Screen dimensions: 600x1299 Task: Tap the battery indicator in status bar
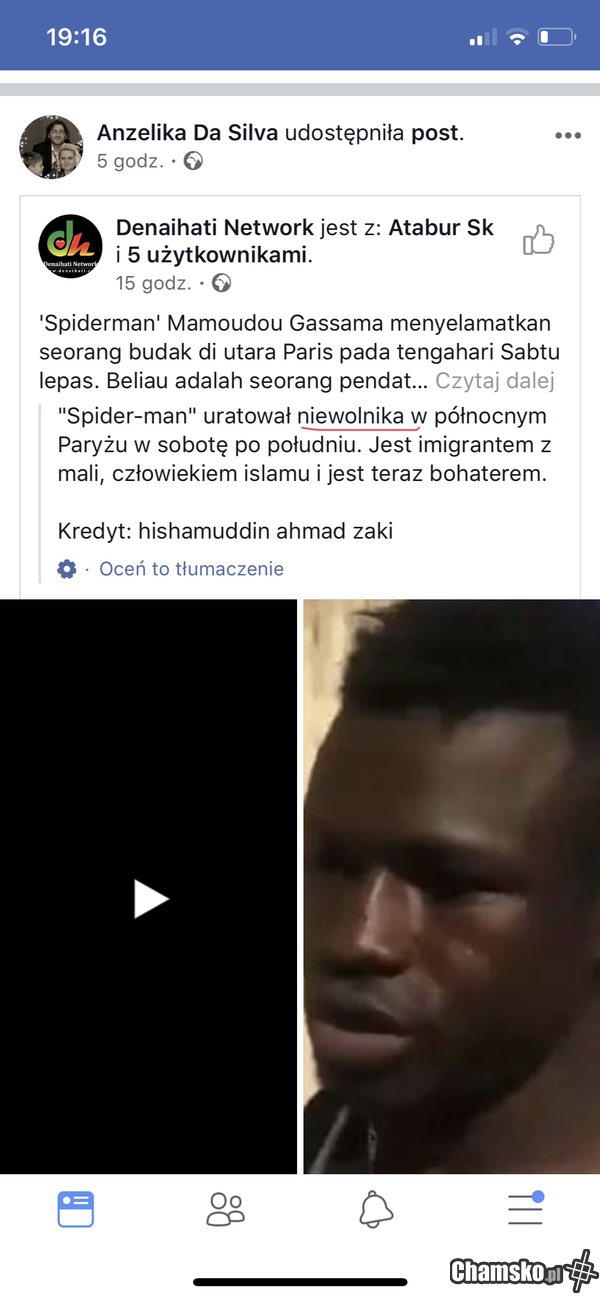click(x=556, y=38)
